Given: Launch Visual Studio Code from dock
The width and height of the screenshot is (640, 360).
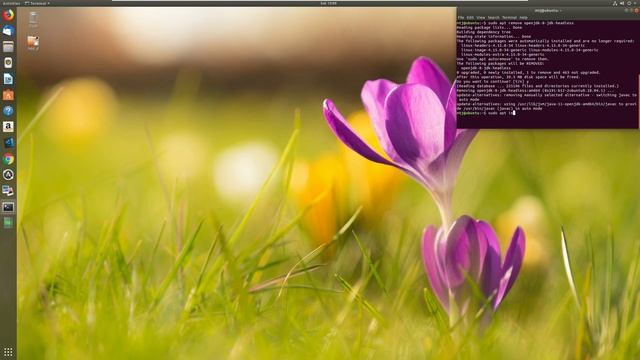Looking at the screenshot, I should click(8, 142).
